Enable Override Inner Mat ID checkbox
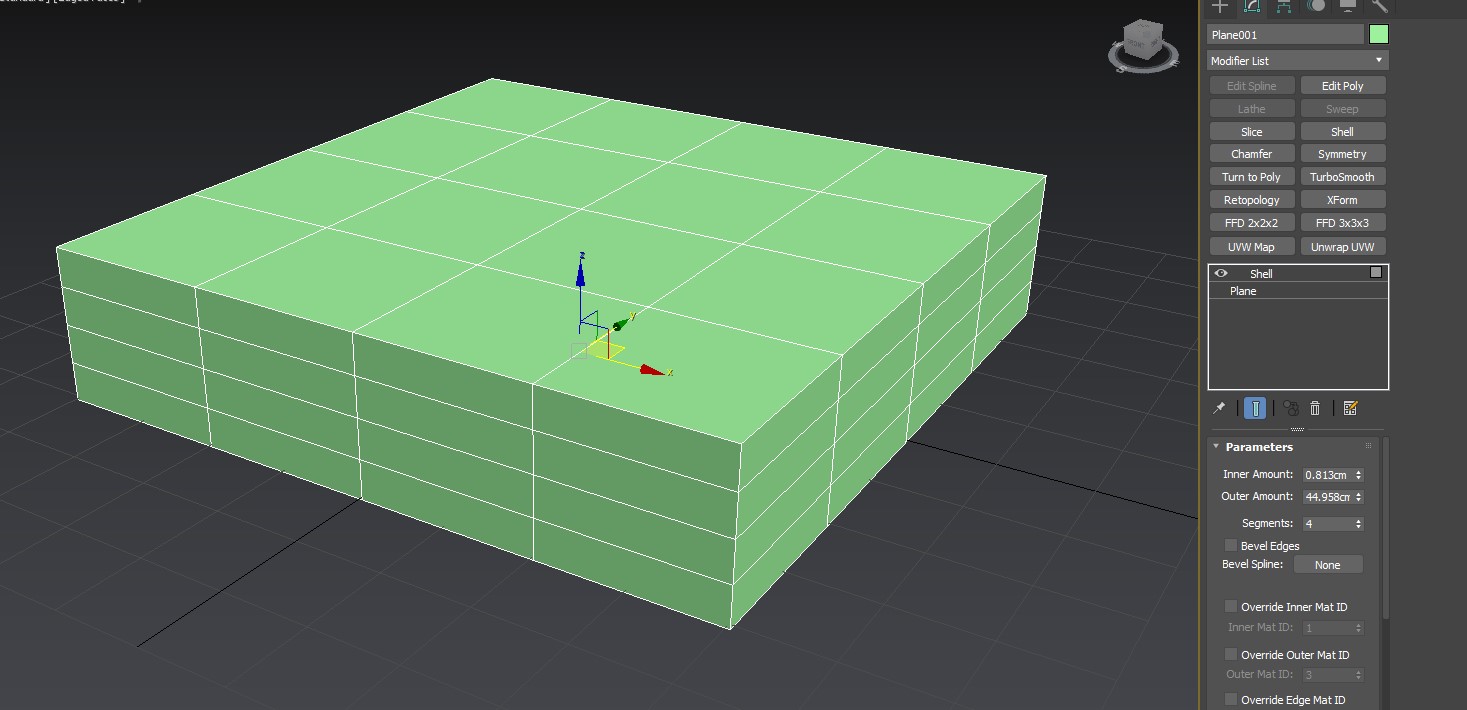The height and width of the screenshot is (710, 1467). pos(1231,607)
